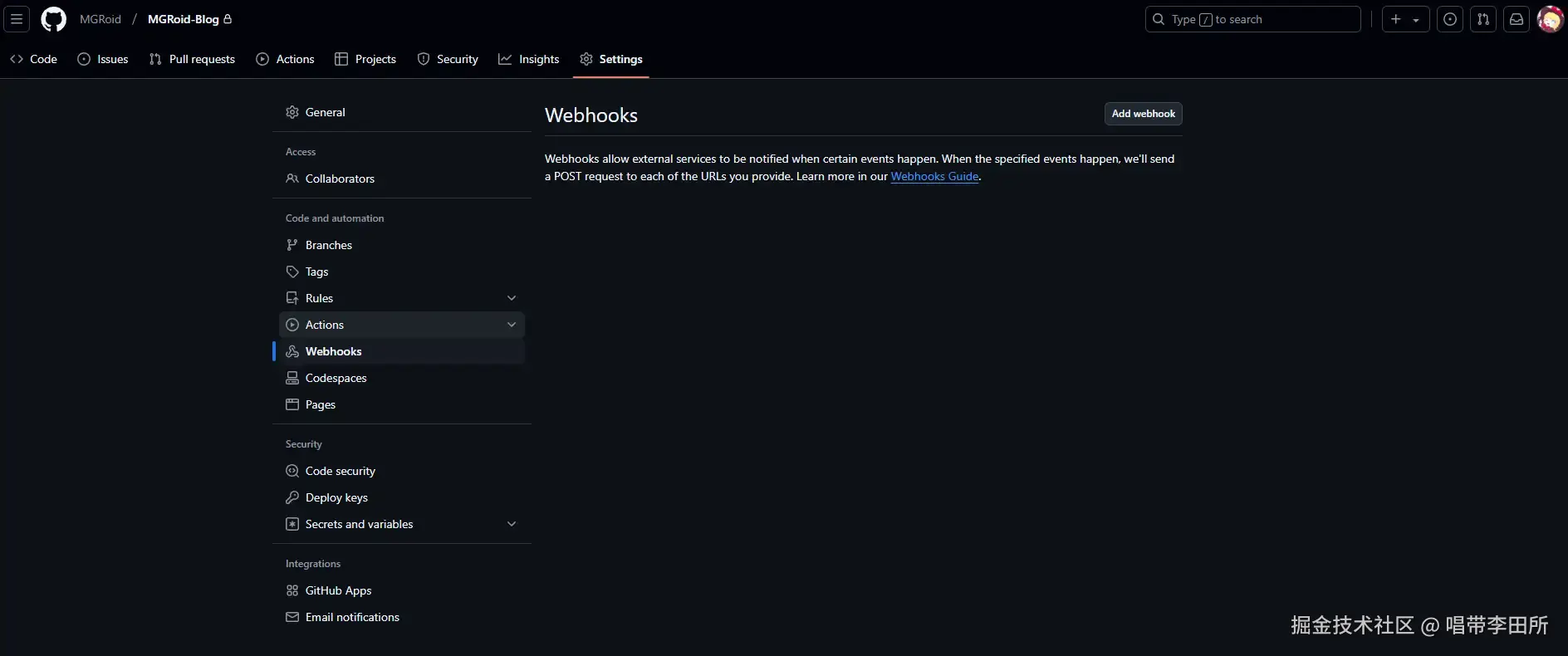Open the hamburger navigation menu

17,19
